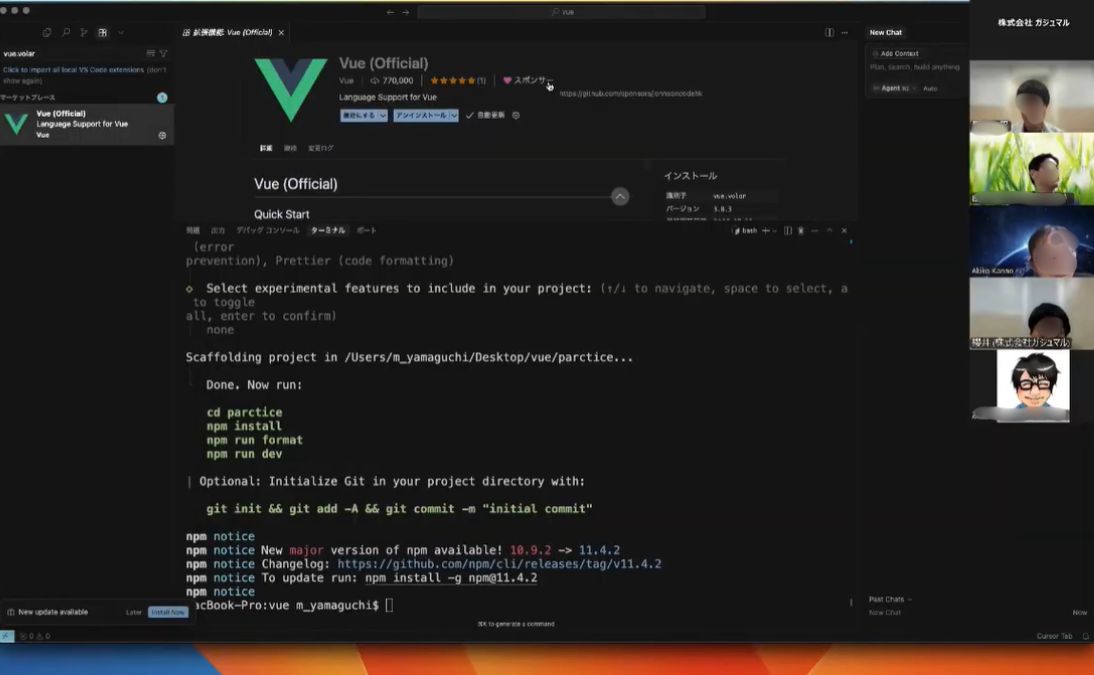The width and height of the screenshot is (1094, 675).
Task: Toggle the auto-update (自動更新) checkbox
Action: point(470,115)
